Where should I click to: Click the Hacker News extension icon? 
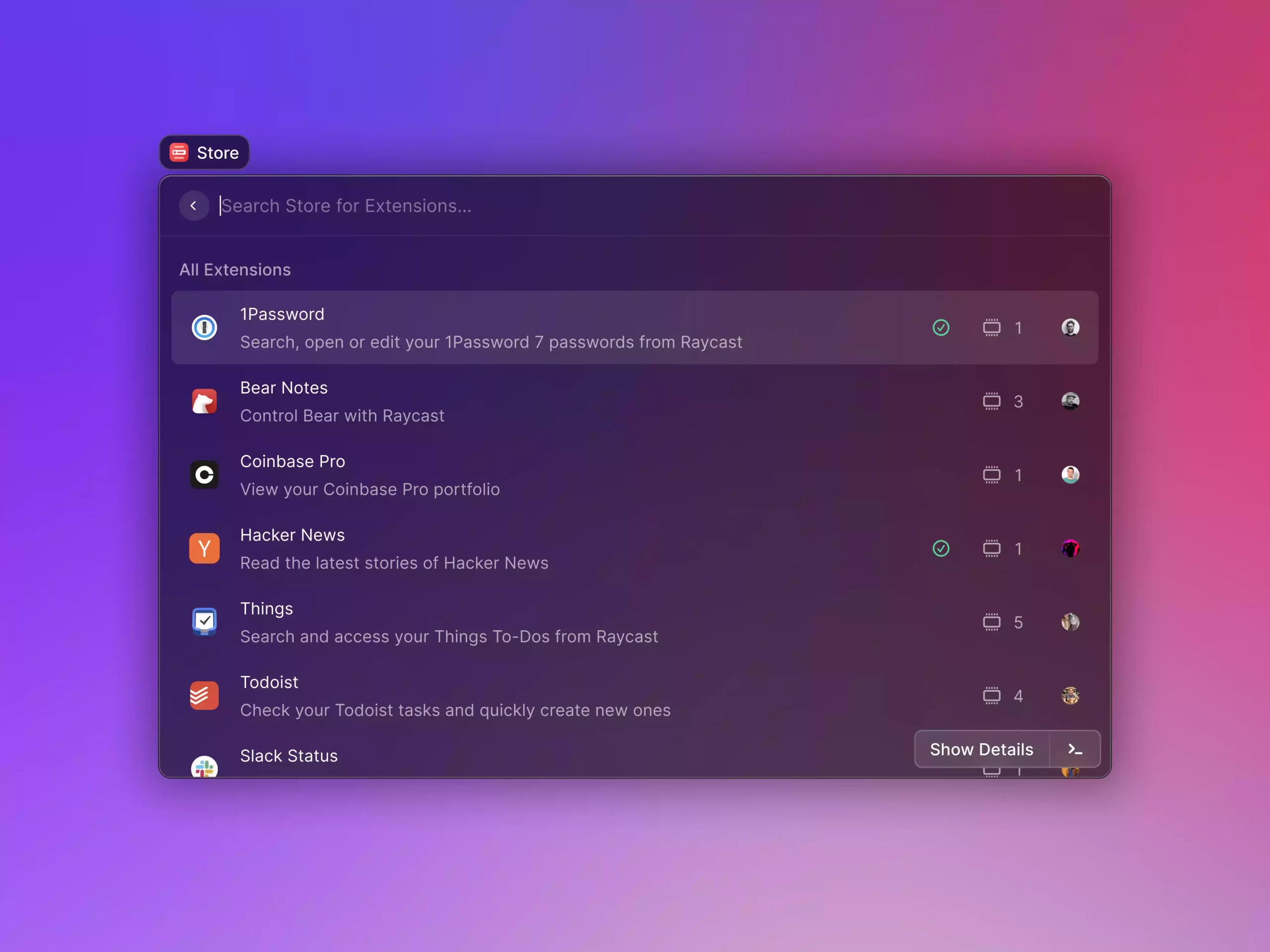click(204, 548)
